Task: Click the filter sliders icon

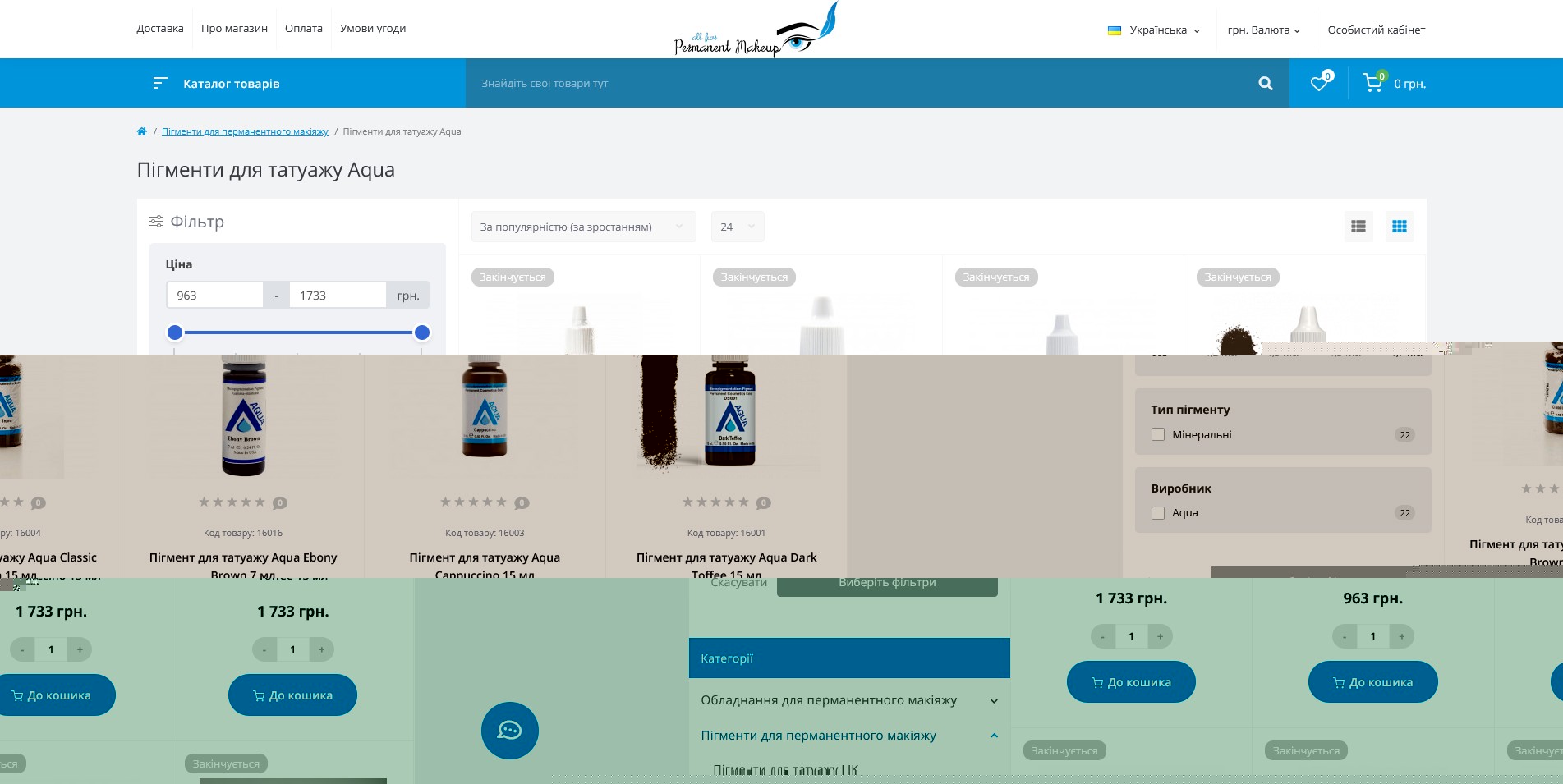Action: pos(156,222)
